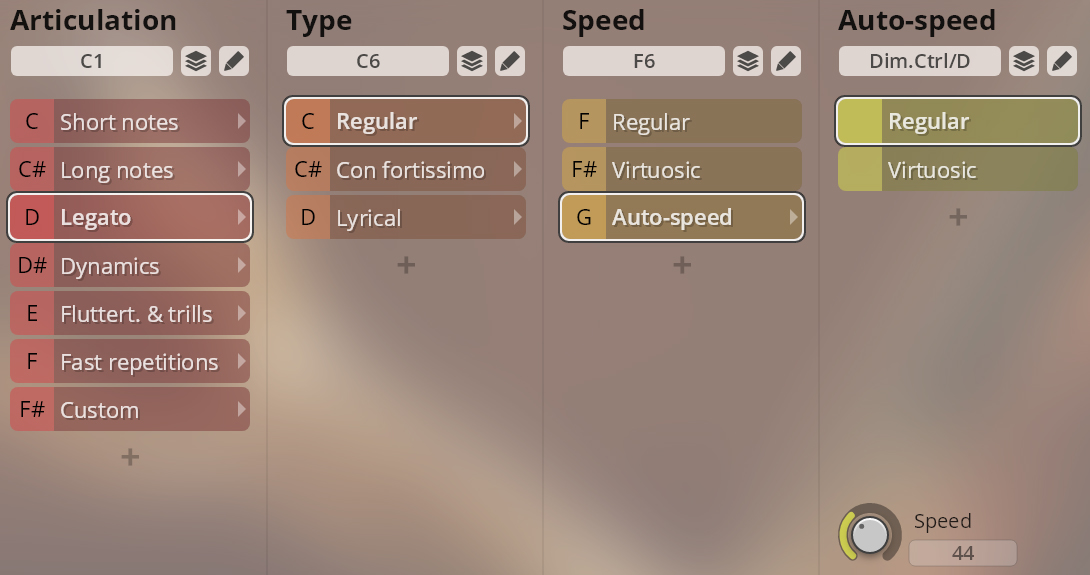Expand the Legato submenu arrow
The image size is (1090, 575).
point(241,217)
